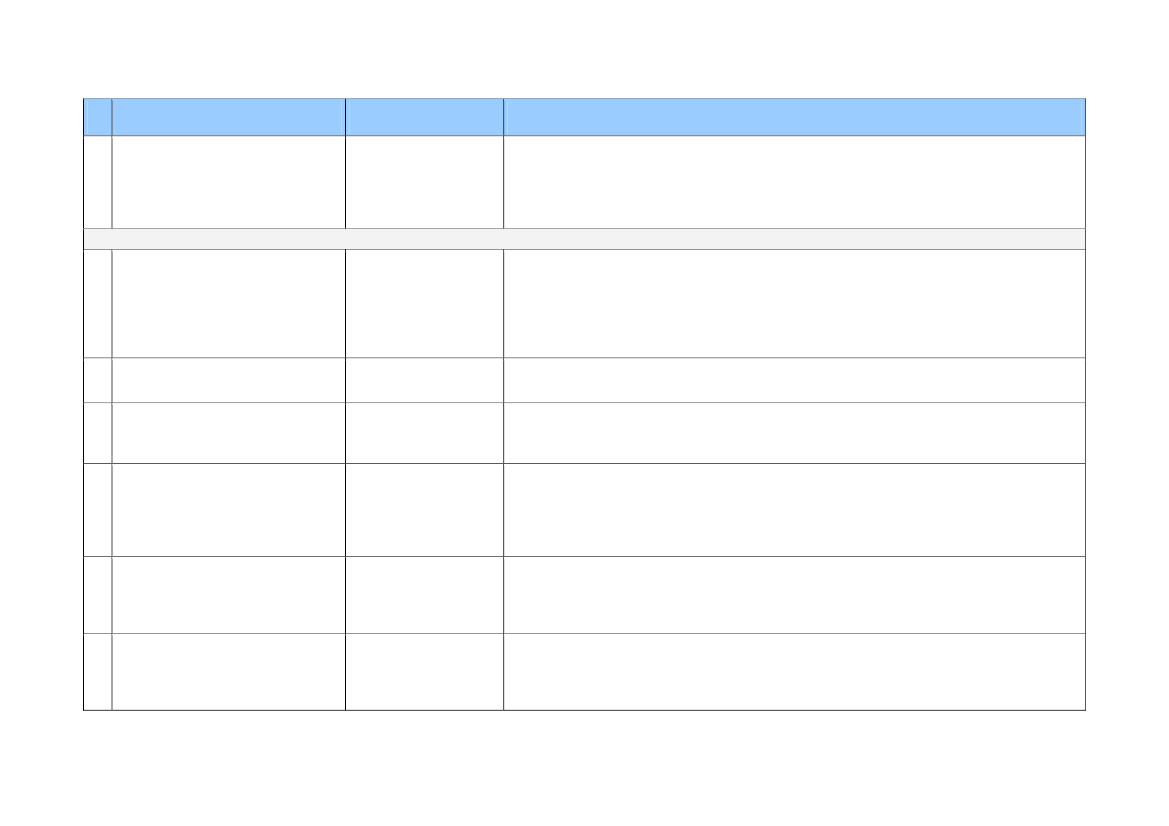Click second-column cell in second-to-last row
The height and width of the screenshot is (826, 1169).
click(228, 595)
